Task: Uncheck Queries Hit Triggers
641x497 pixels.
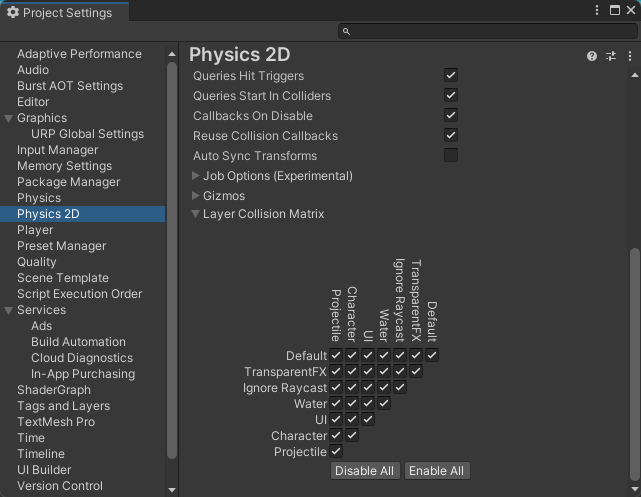Action: tap(451, 75)
